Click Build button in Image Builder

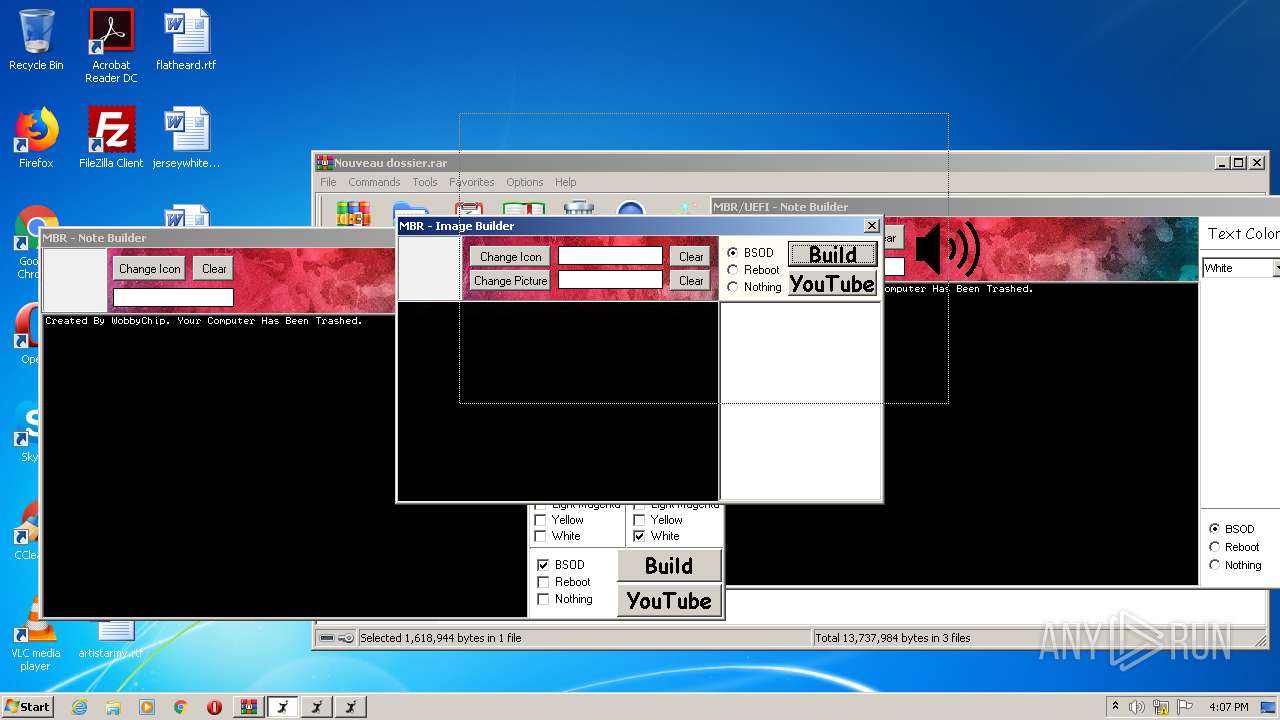coord(832,254)
